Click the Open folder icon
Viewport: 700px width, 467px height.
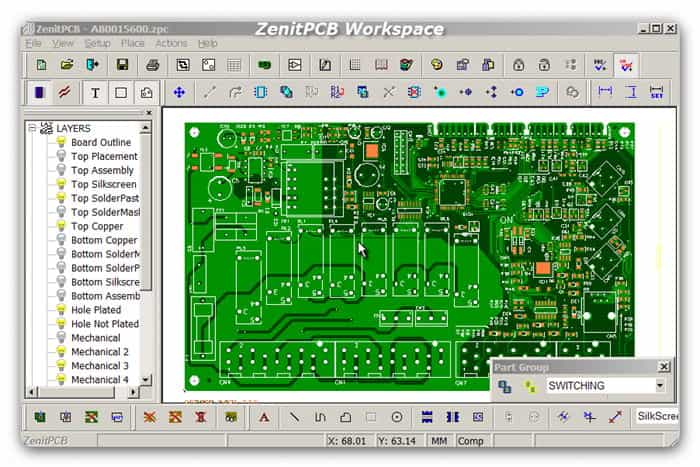(67, 65)
